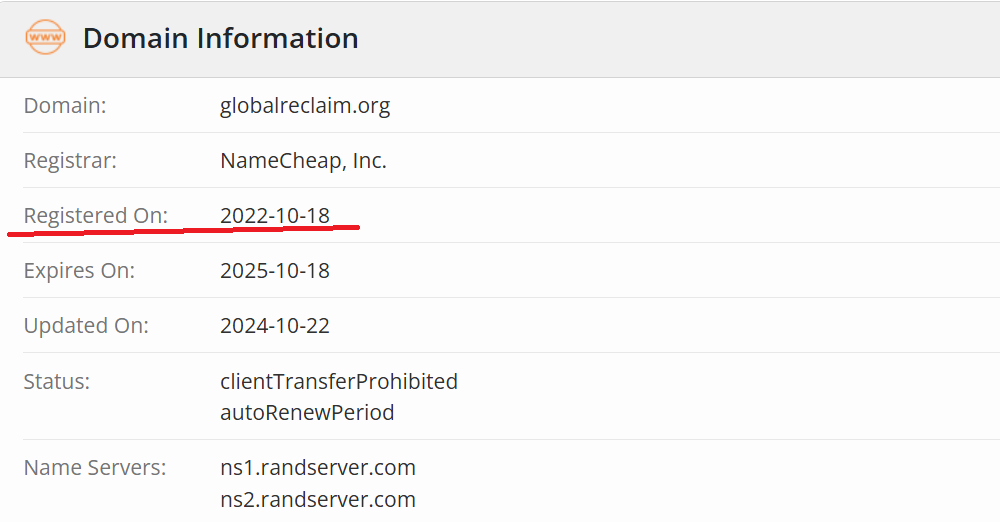Click the NameCheap, Inc. registrar value

pos(303,160)
